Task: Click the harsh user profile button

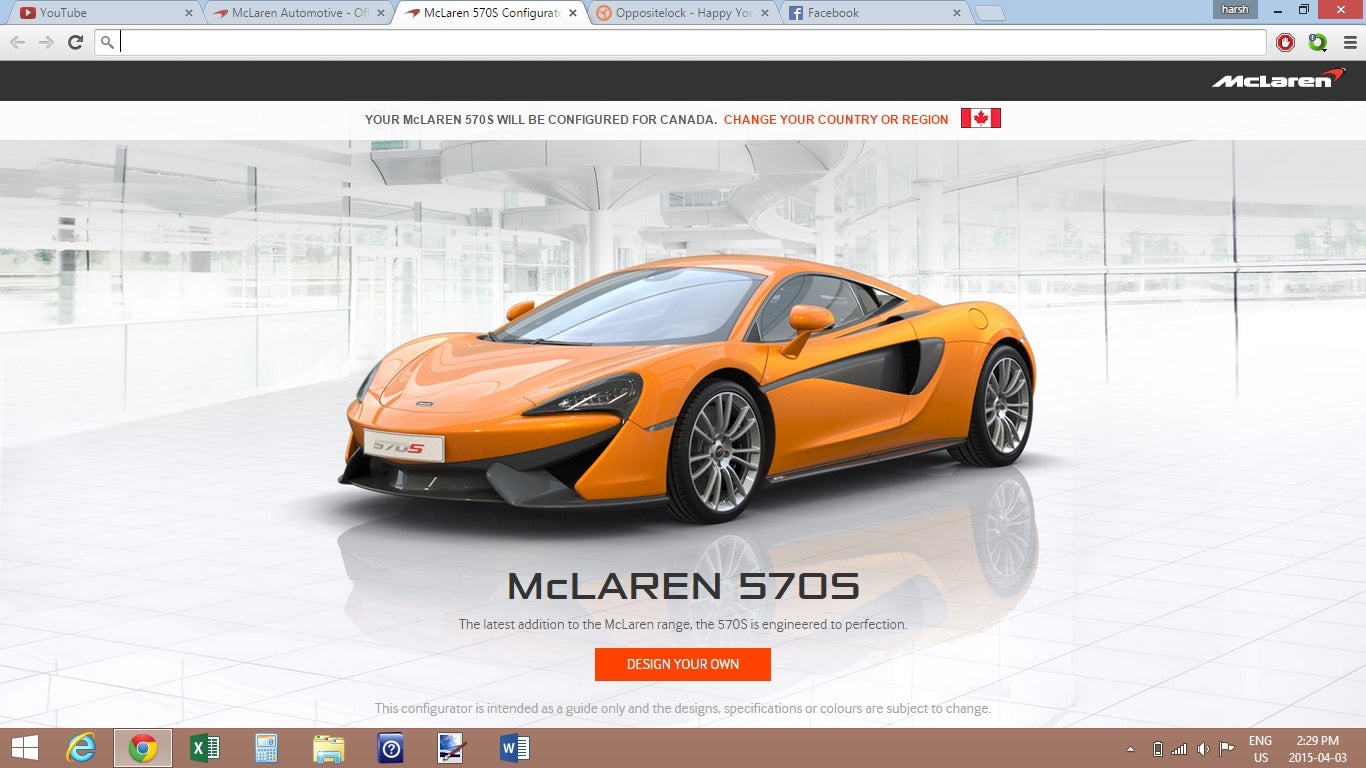Action: [1234, 9]
